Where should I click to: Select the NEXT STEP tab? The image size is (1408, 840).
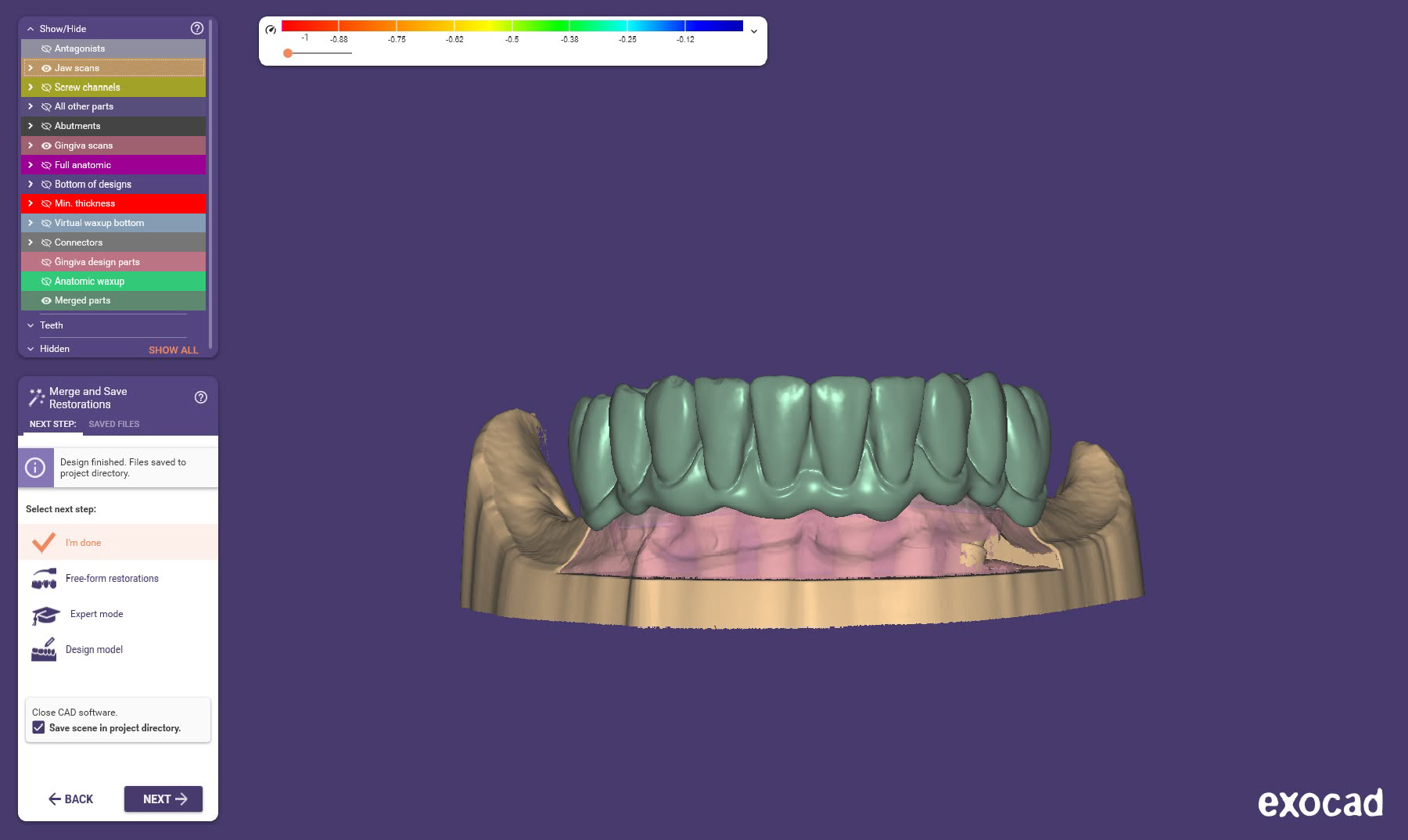[52, 424]
